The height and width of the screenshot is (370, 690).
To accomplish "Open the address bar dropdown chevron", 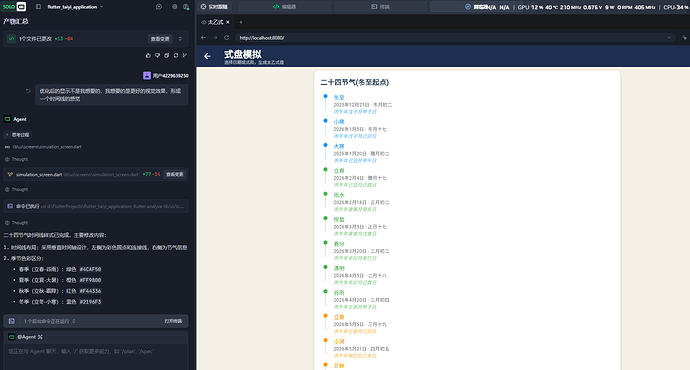I will click(669, 38).
